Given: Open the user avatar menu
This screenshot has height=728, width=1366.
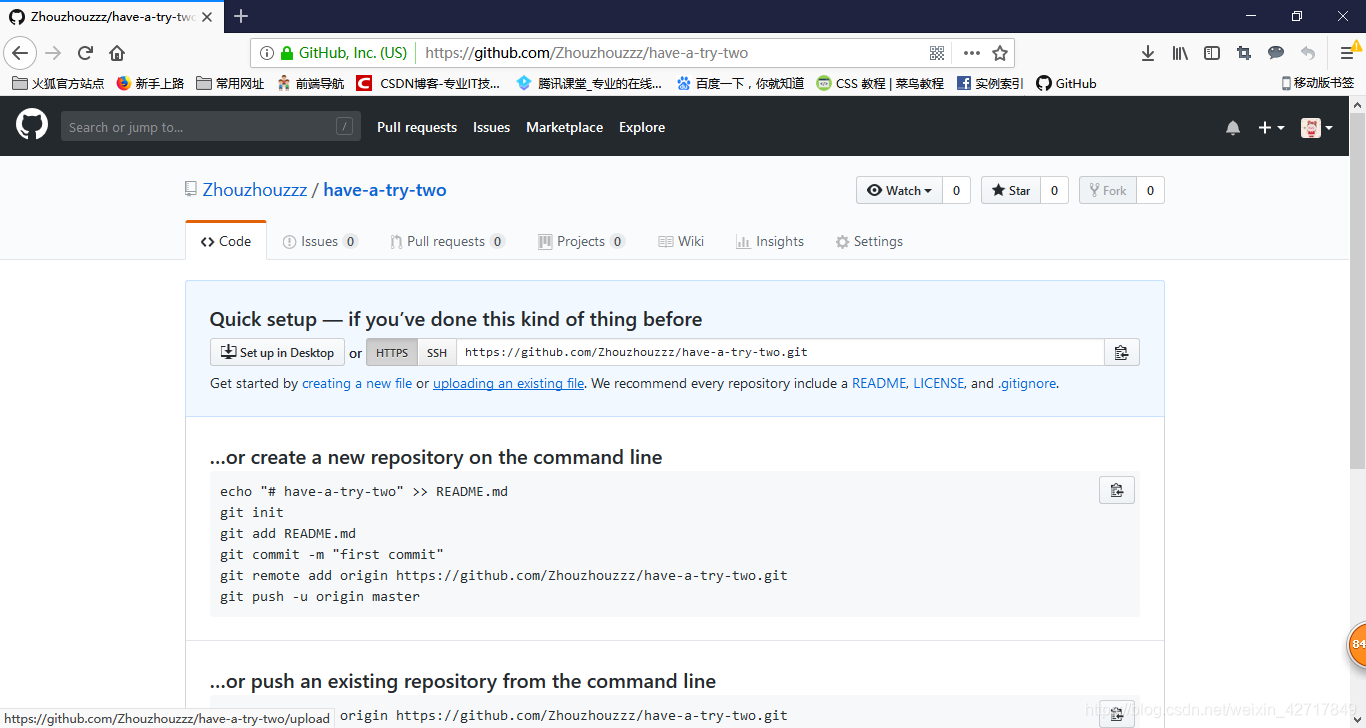Looking at the screenshot, I should (x=1317, y=127).
